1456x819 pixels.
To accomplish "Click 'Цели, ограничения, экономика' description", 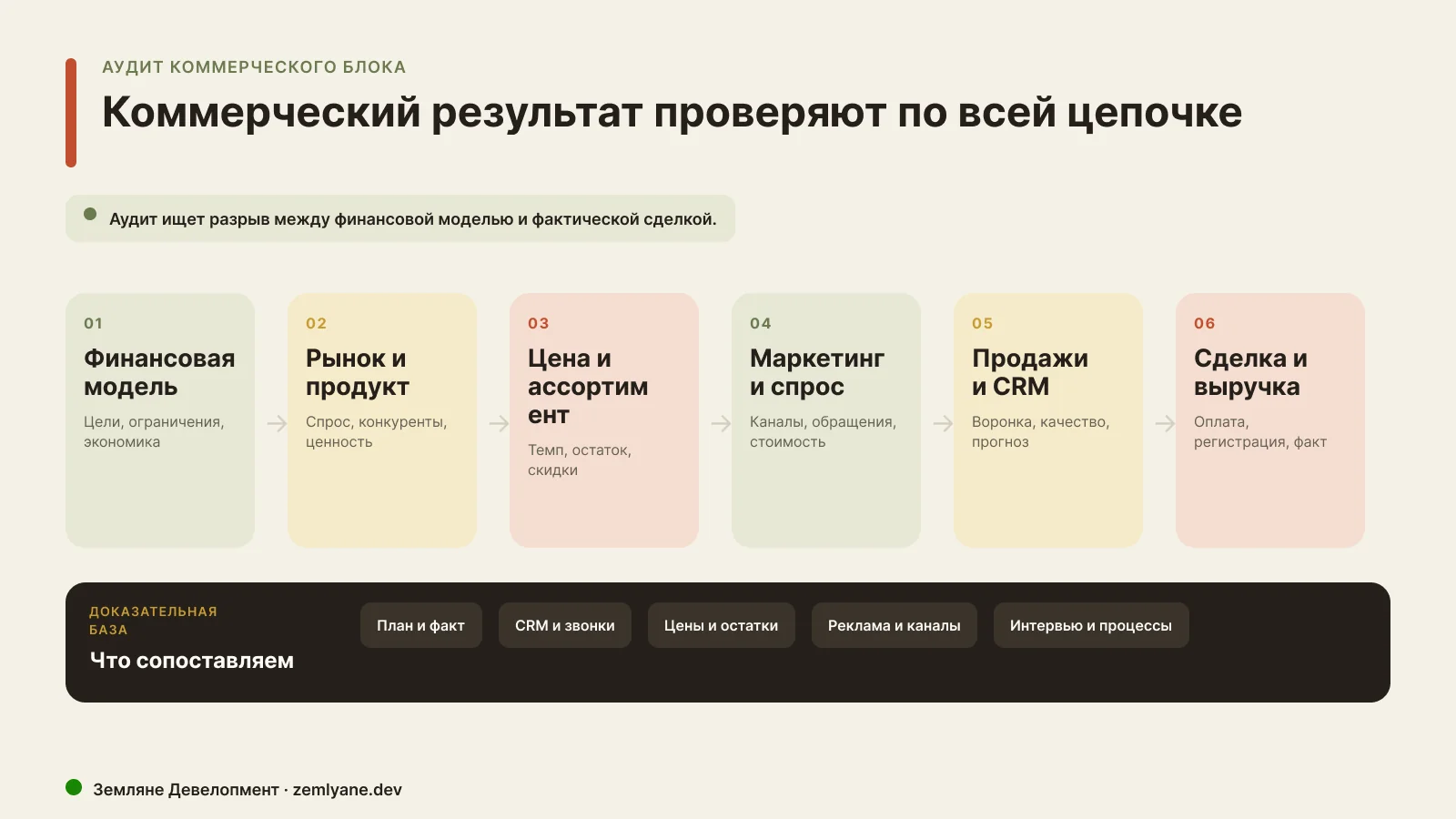I will pos(154,432).
